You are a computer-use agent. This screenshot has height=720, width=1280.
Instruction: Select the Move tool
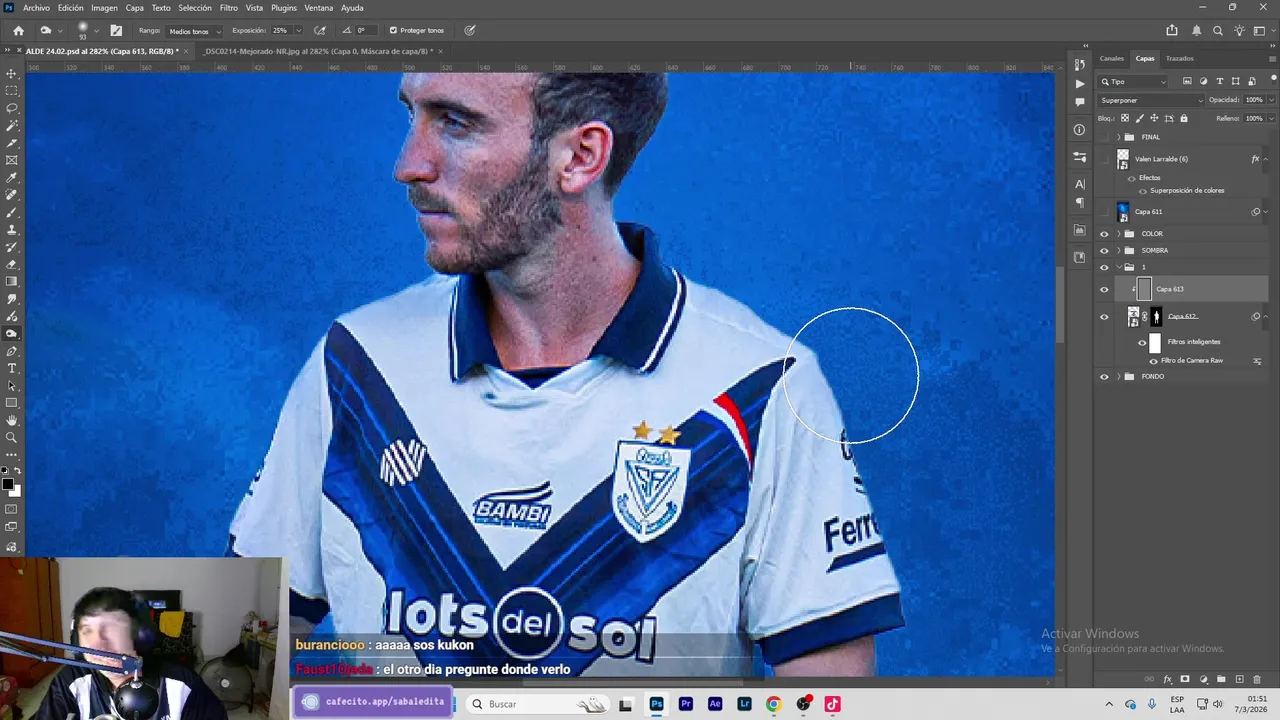pyautogui.click(x=12, y=74)
